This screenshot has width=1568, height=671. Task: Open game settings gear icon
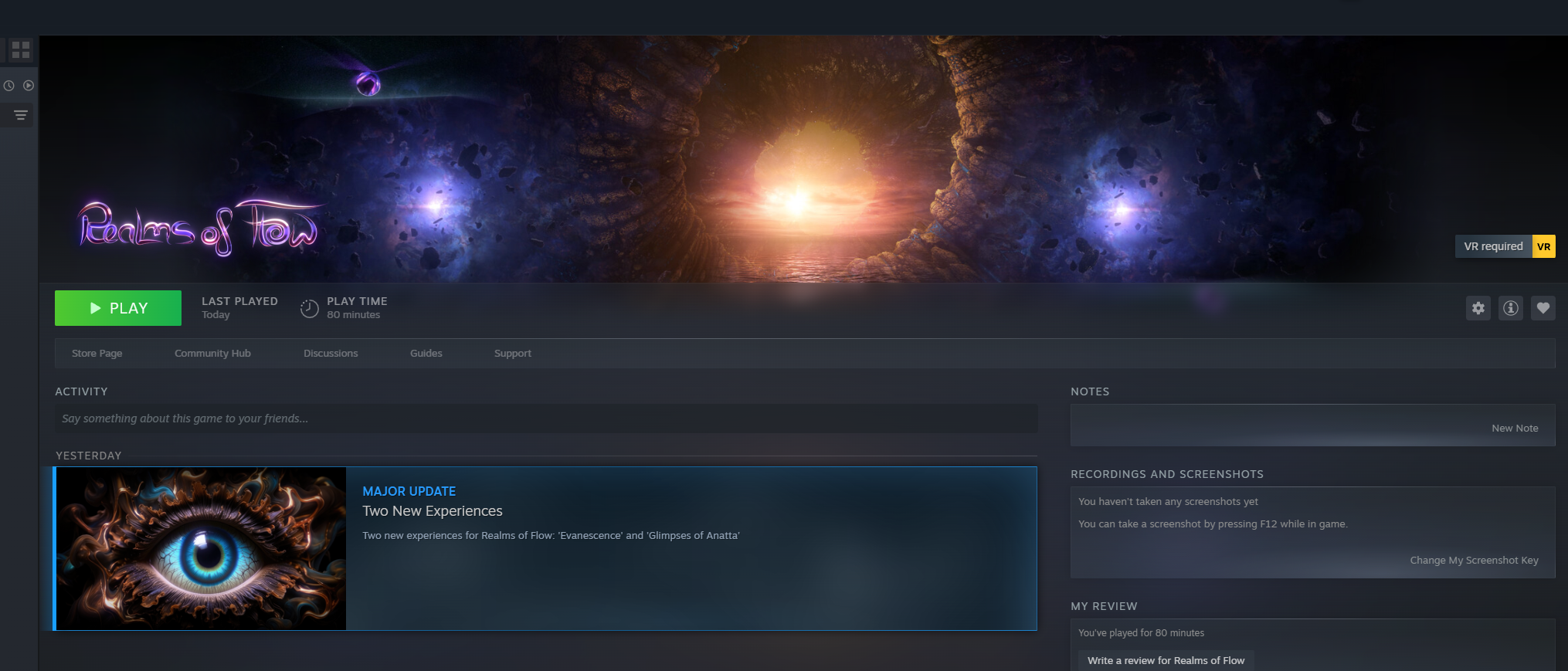pos(1478,308)
